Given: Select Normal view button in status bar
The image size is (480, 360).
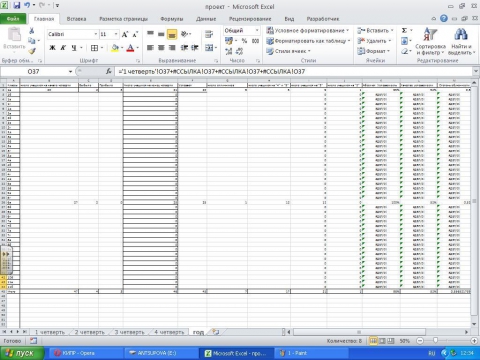Looking at the screenshot, I should (373, 341).
